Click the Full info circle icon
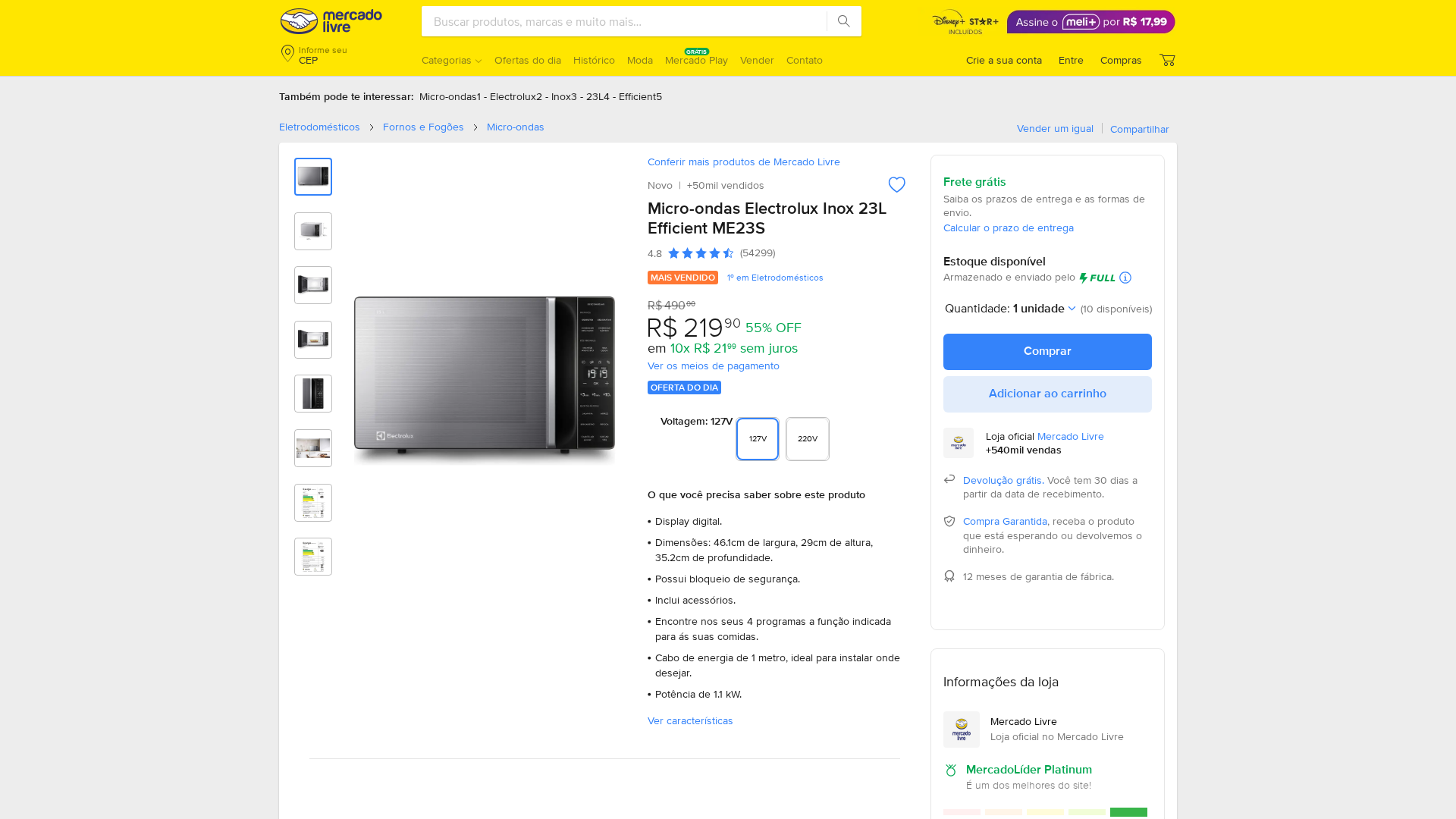Image resolution: width=1456 pixels, height=819 pixels. (1125, 278)
